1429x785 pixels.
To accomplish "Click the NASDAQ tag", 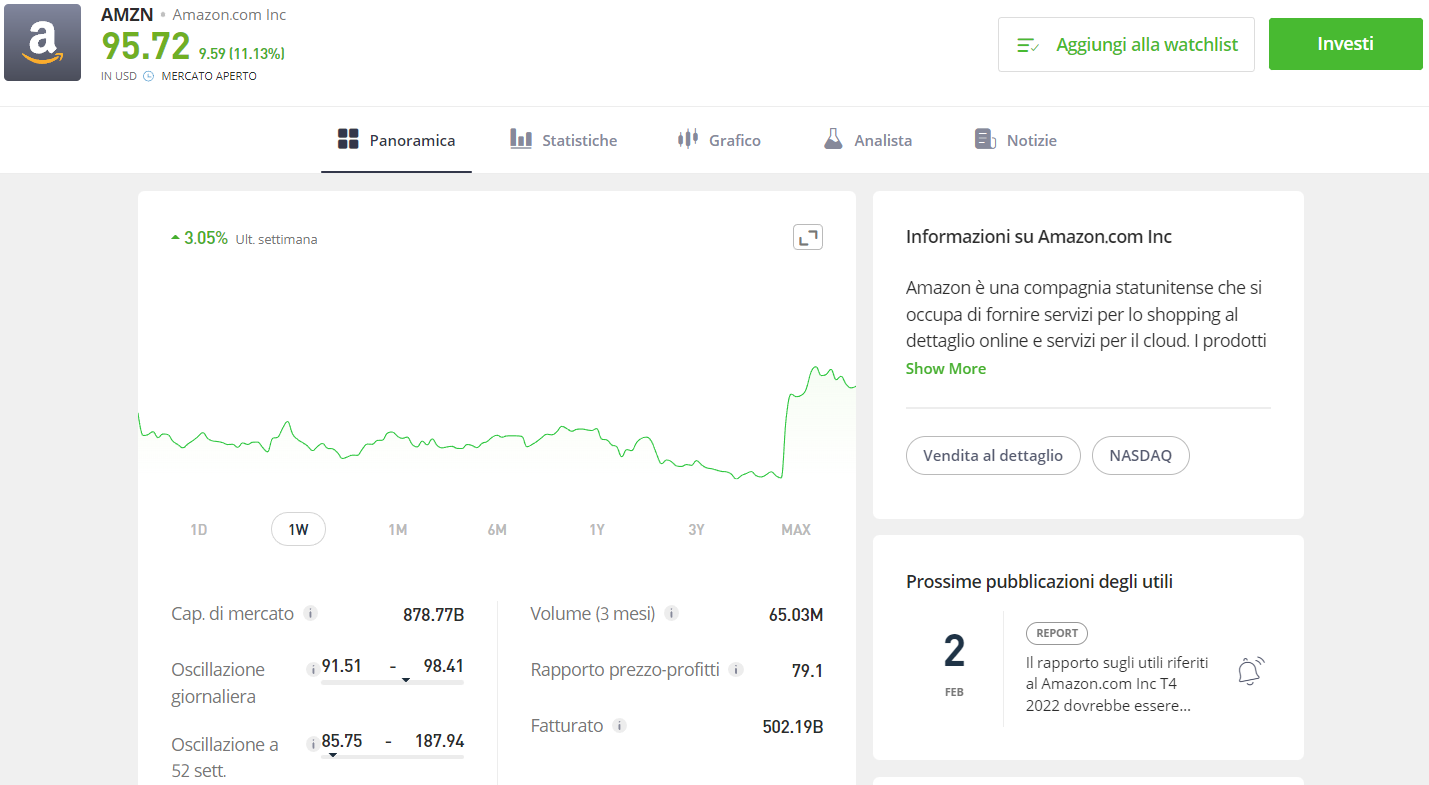I will (1141, 455).
